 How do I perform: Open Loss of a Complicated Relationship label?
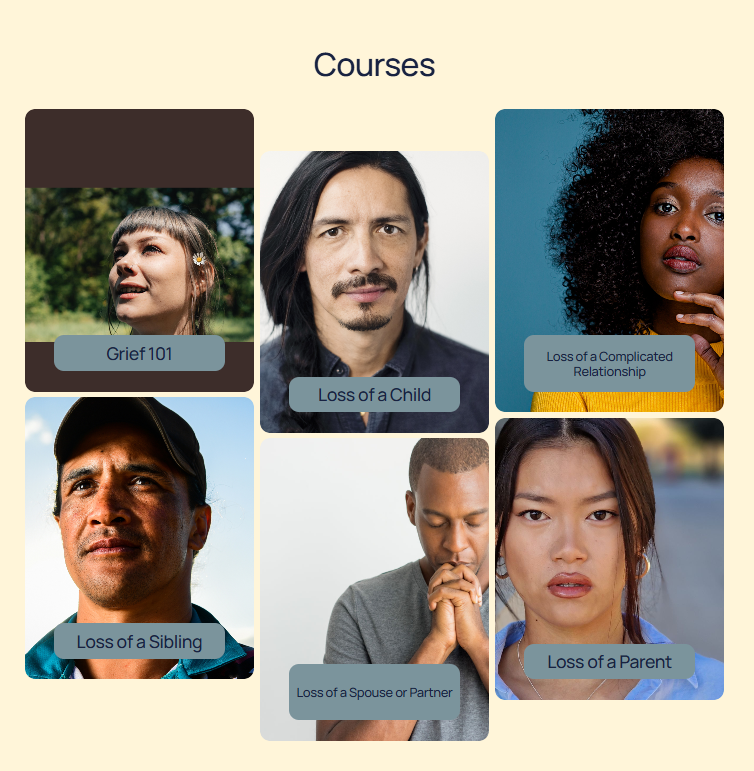click(609, 363)
